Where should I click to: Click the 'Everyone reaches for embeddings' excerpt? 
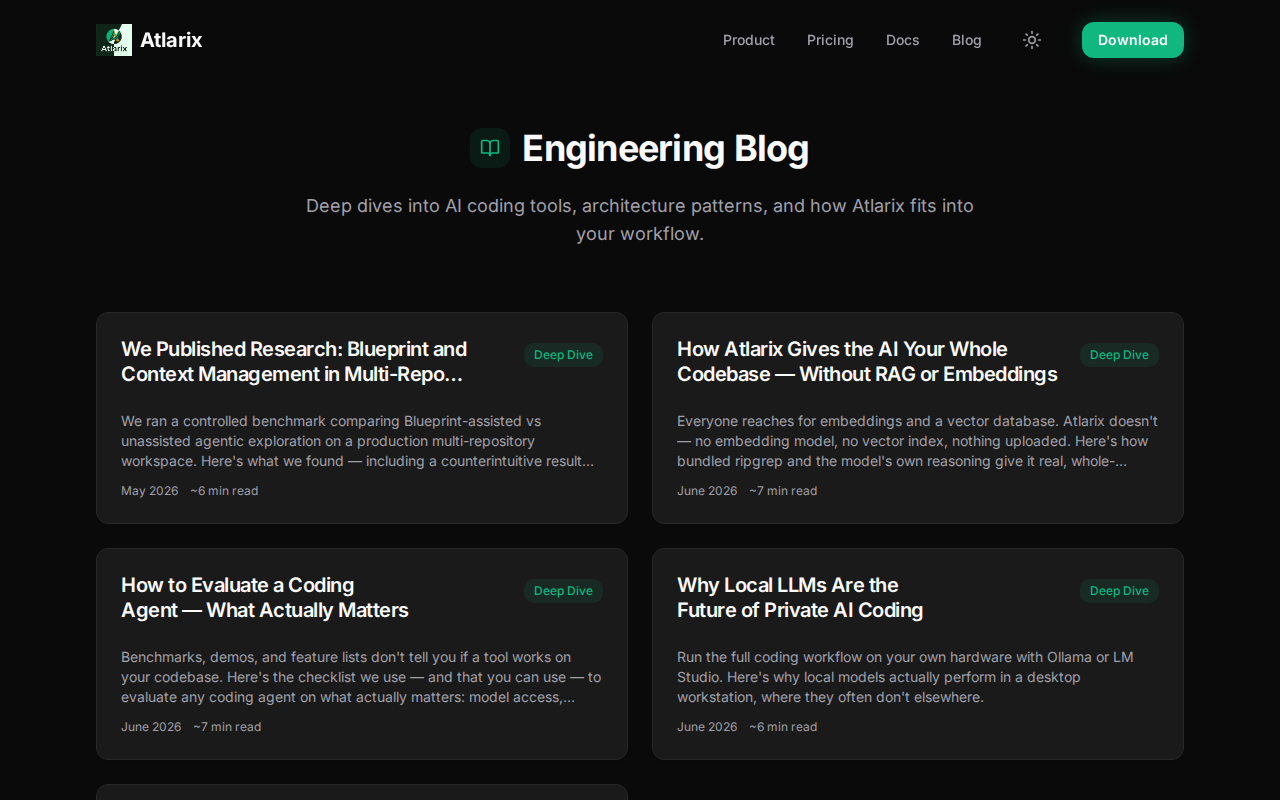(917, 441)
